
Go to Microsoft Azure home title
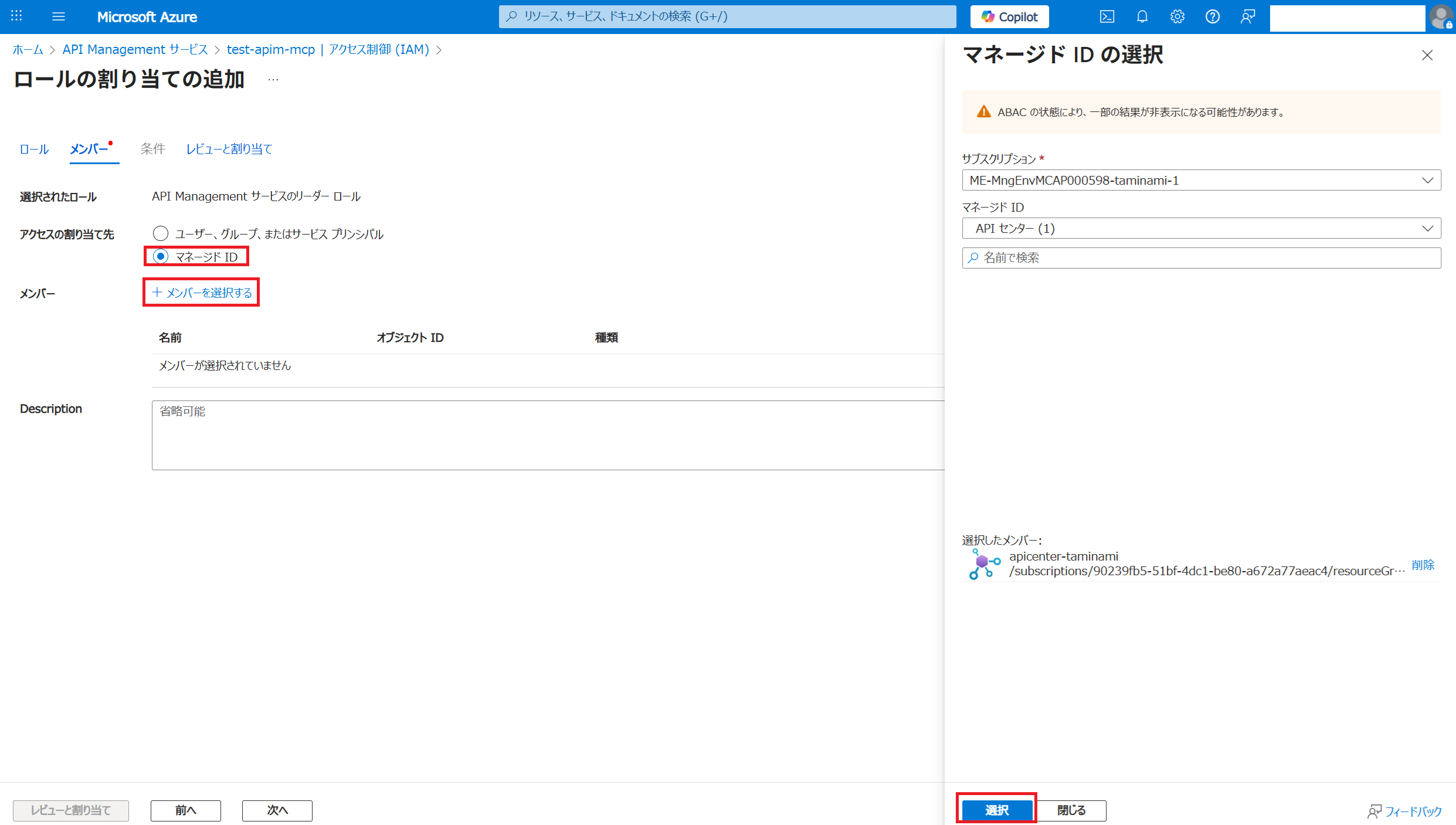(147, 17)
